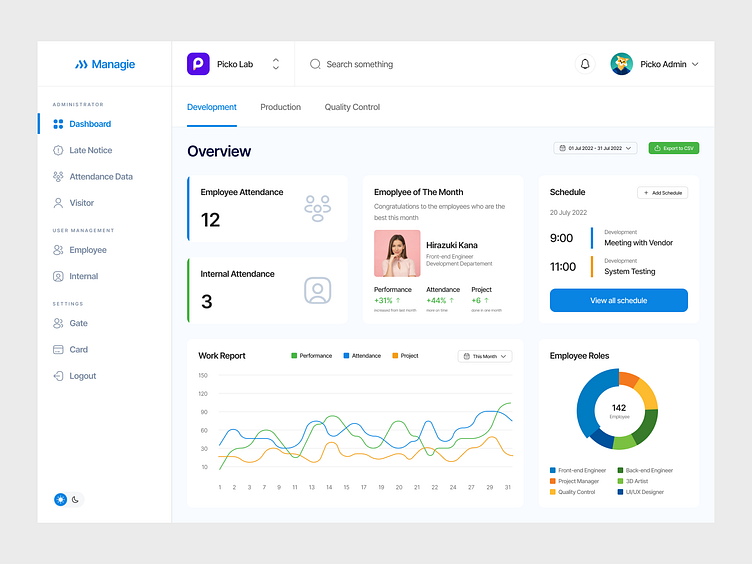Open Late Notice menu item
The width and height of the screenshot is (752, 564).
tap(91, 150)
